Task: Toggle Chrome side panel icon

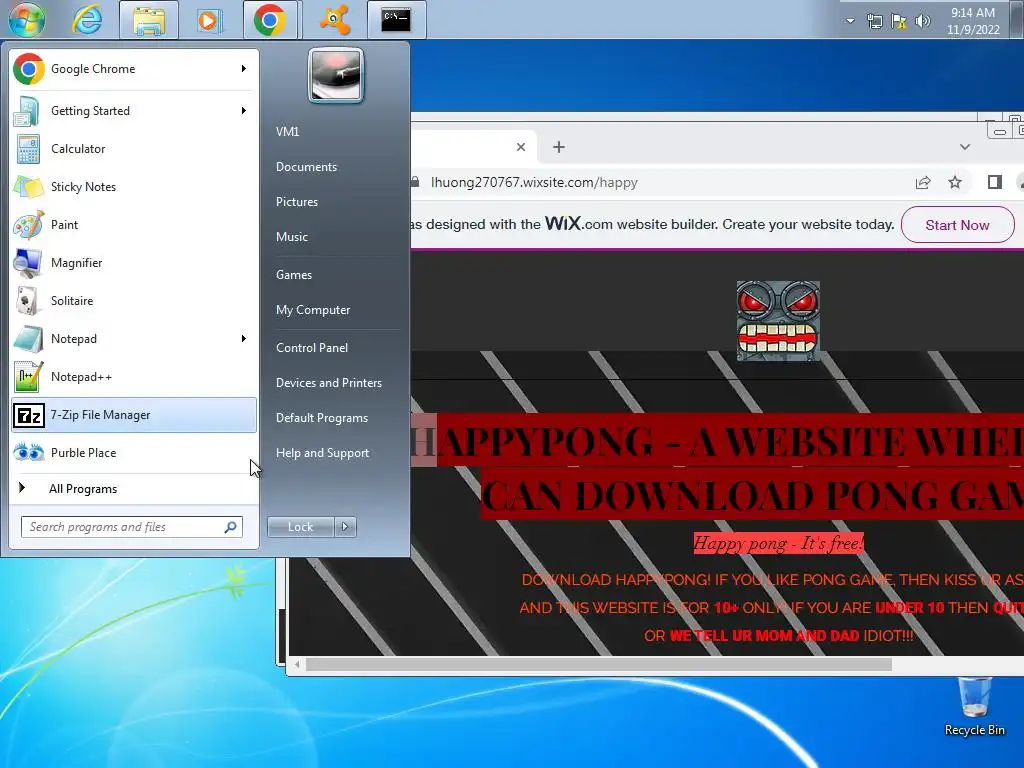Action: (x=995, y=182)
